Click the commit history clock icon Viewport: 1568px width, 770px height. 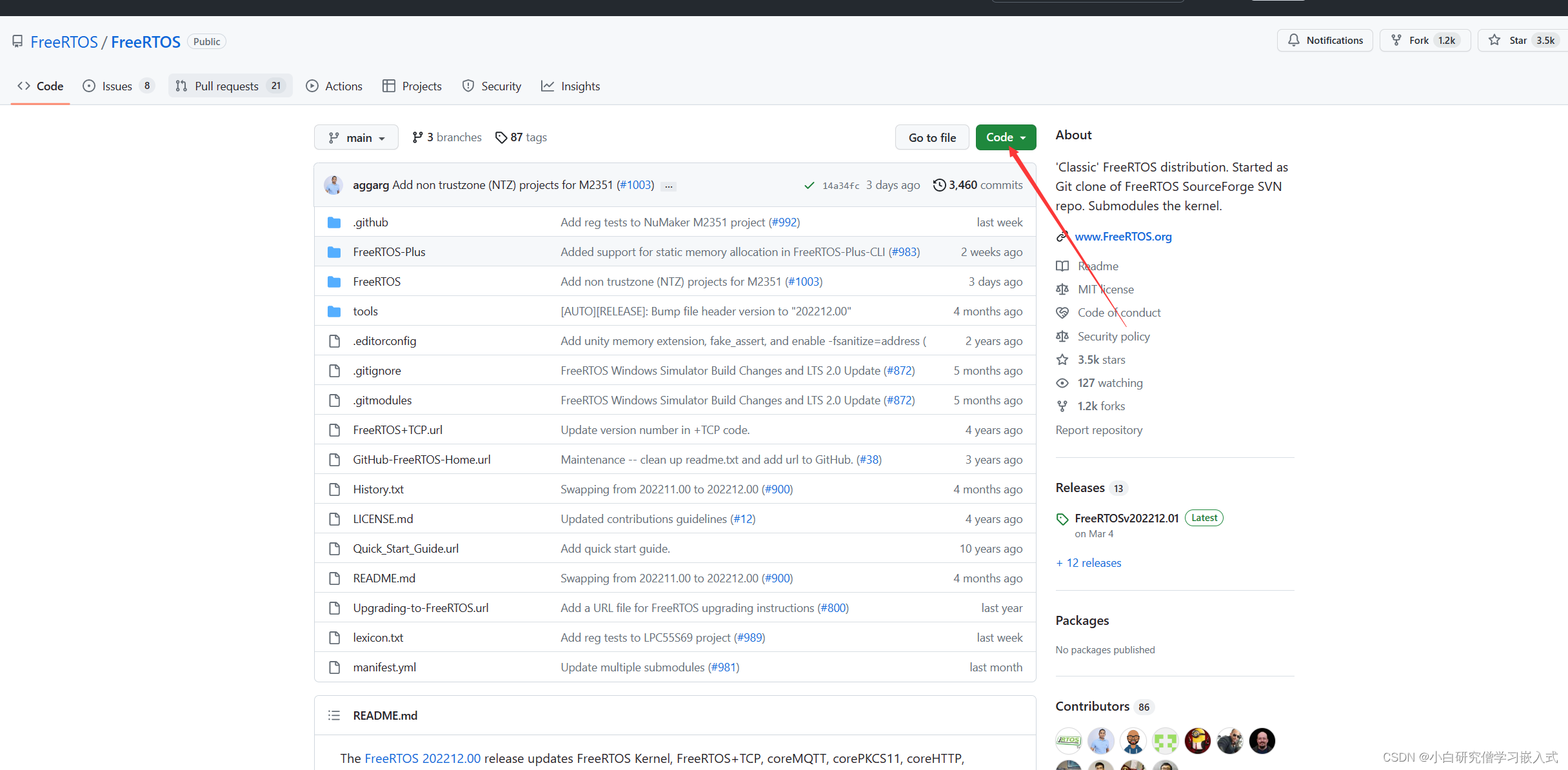939,185
